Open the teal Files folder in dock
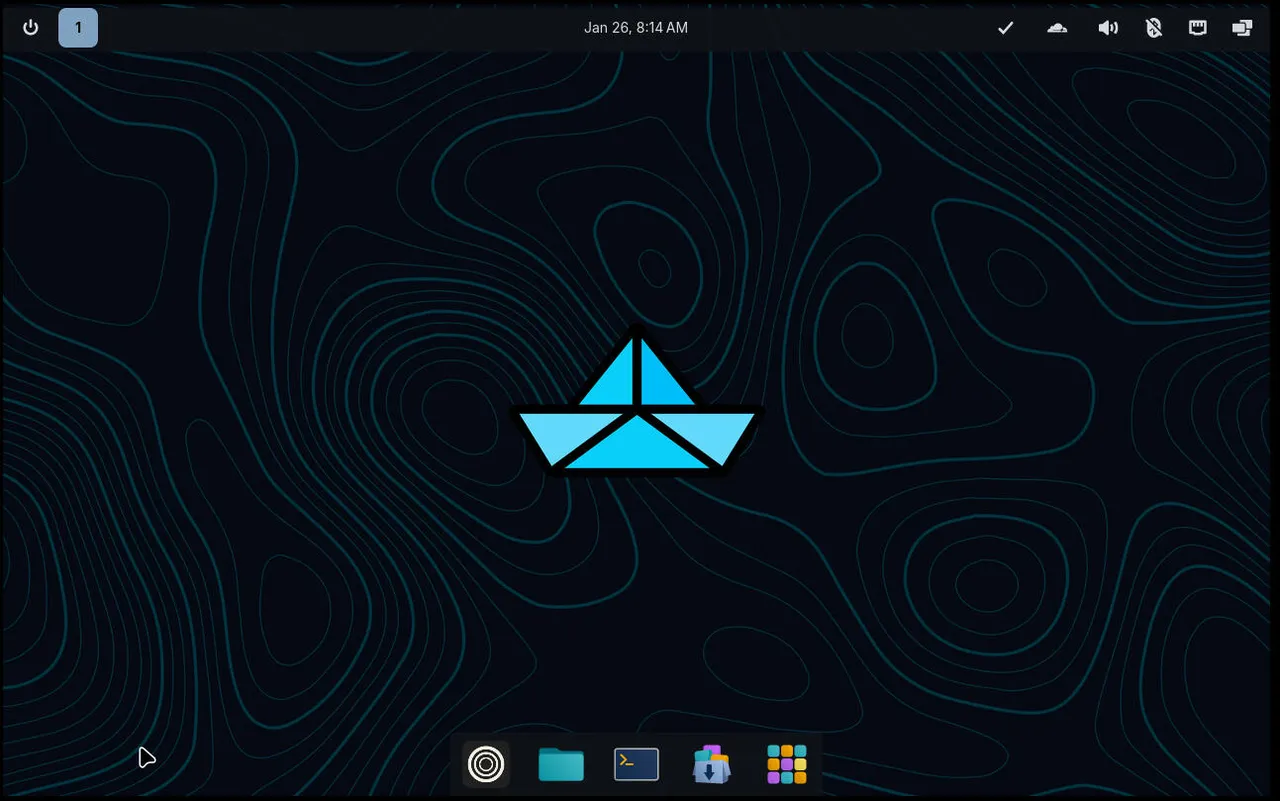This screenshot has height=801, width=1280. pos(561,765)
